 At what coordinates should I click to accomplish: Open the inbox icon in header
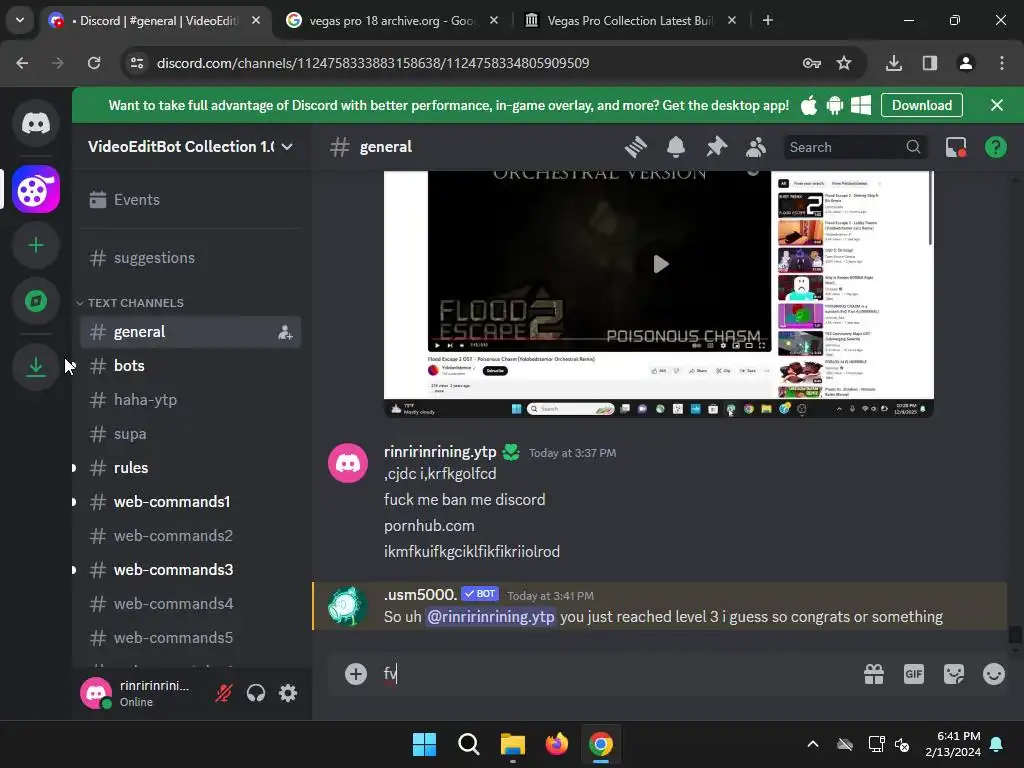(x=956, y=147)
